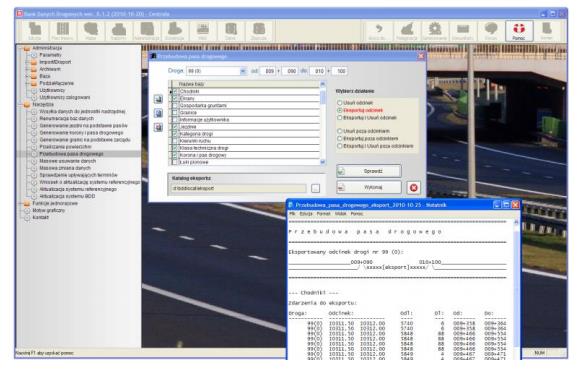Open the Format menu in Notepad
Screen dimensions: 587x369
coord(323,214)
